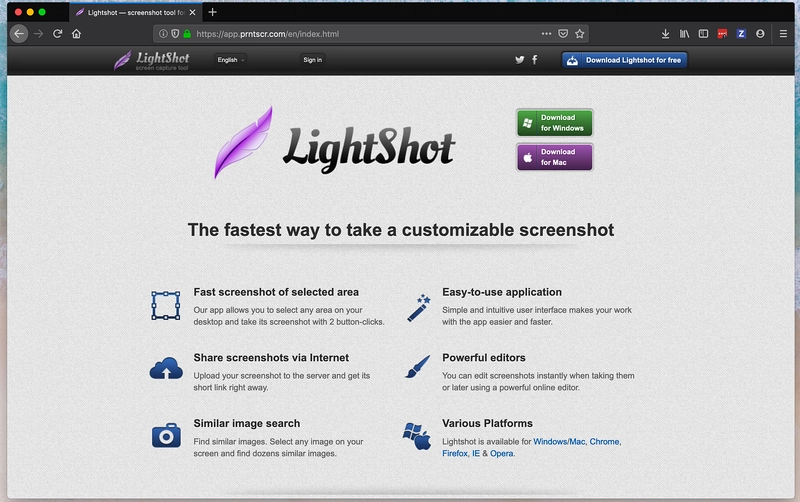
Task: Click the magic wand icon
Action: 419,308
